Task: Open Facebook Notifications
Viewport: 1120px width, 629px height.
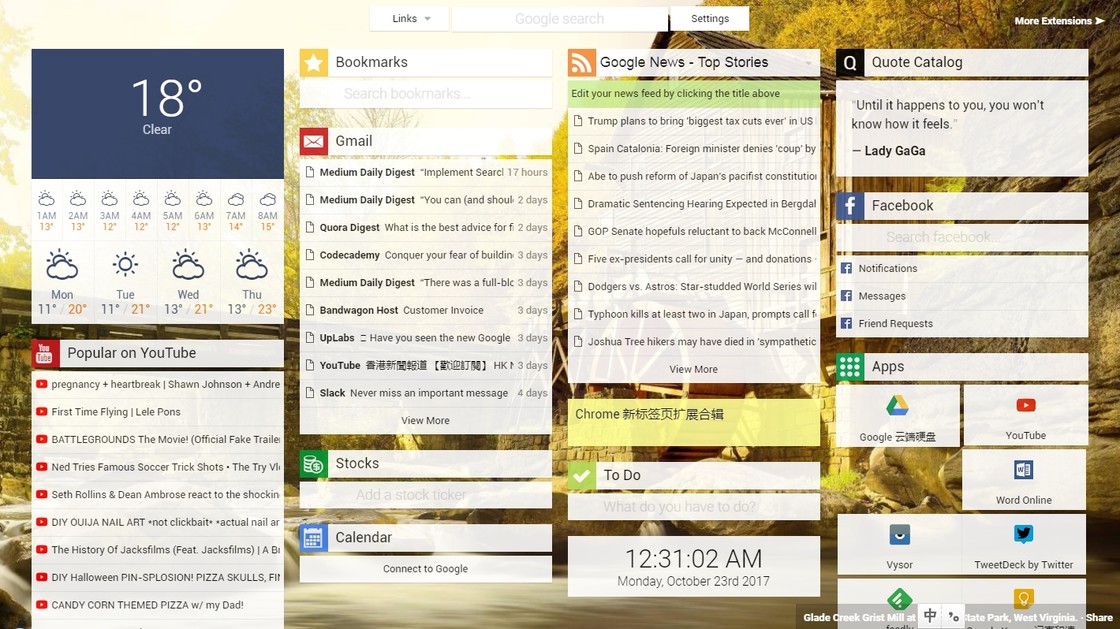Action: pos(962,268)
